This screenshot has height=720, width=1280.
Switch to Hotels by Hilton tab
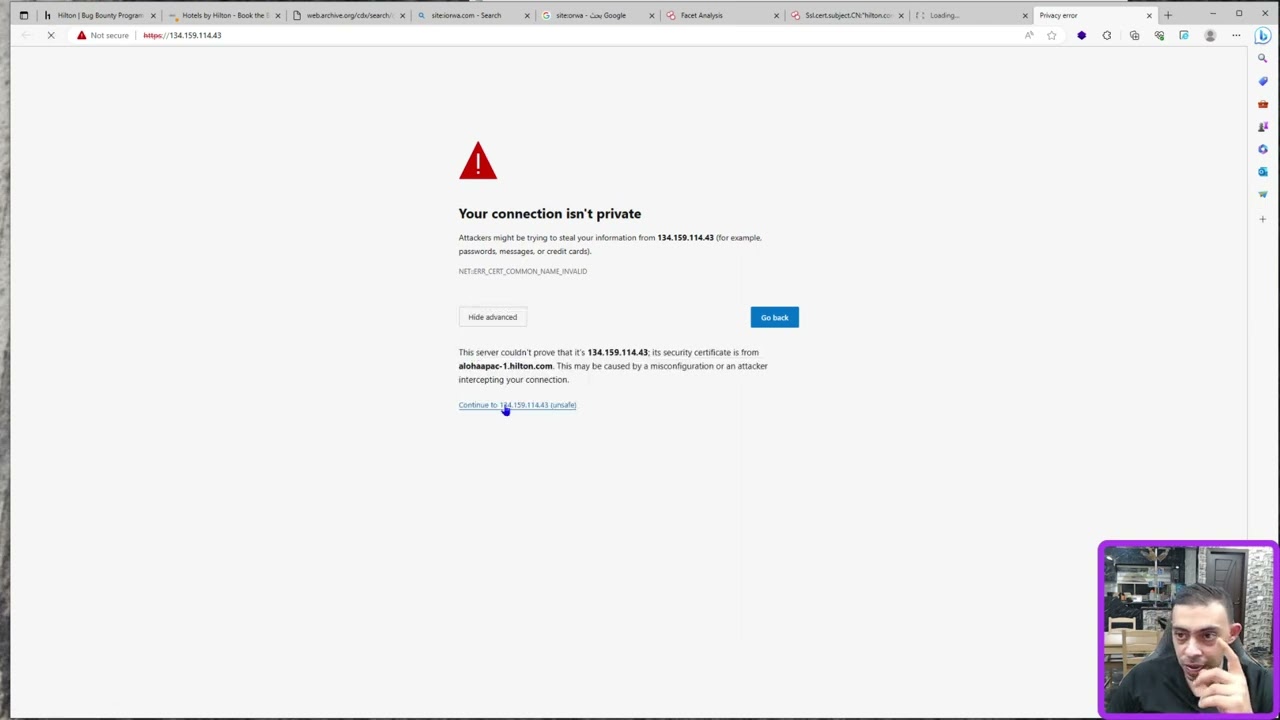225,15
